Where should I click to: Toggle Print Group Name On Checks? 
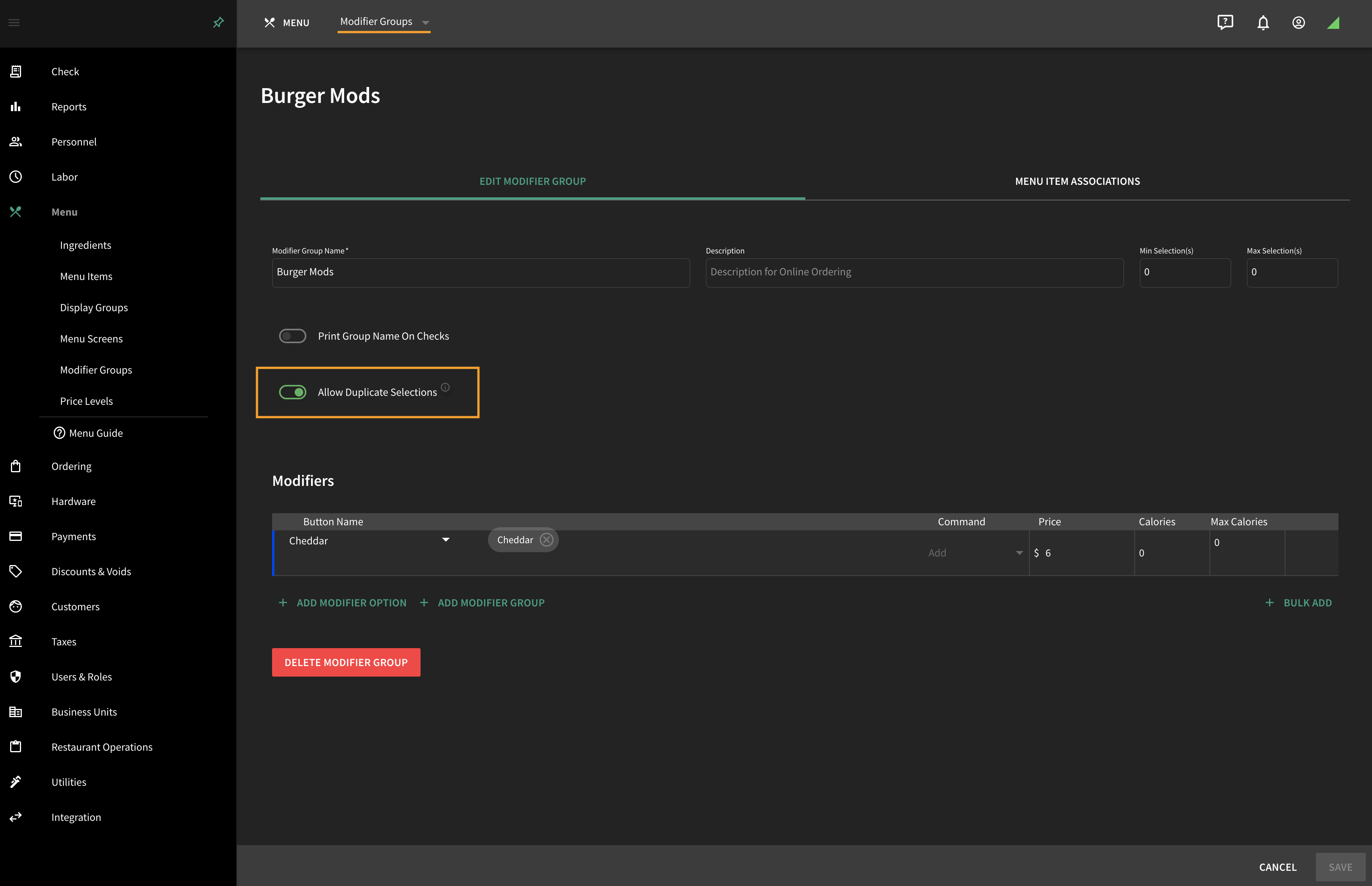293,336
